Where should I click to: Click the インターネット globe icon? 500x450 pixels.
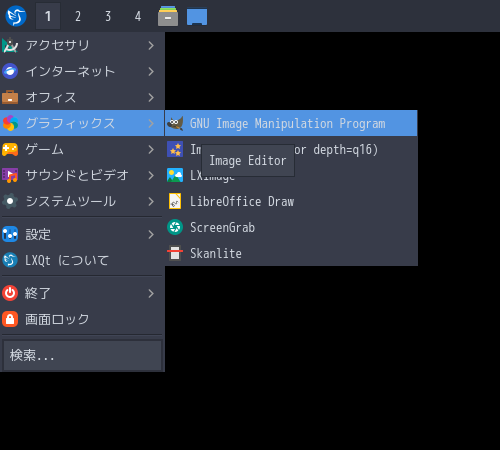pyautogui.click(x=10, y=71)
